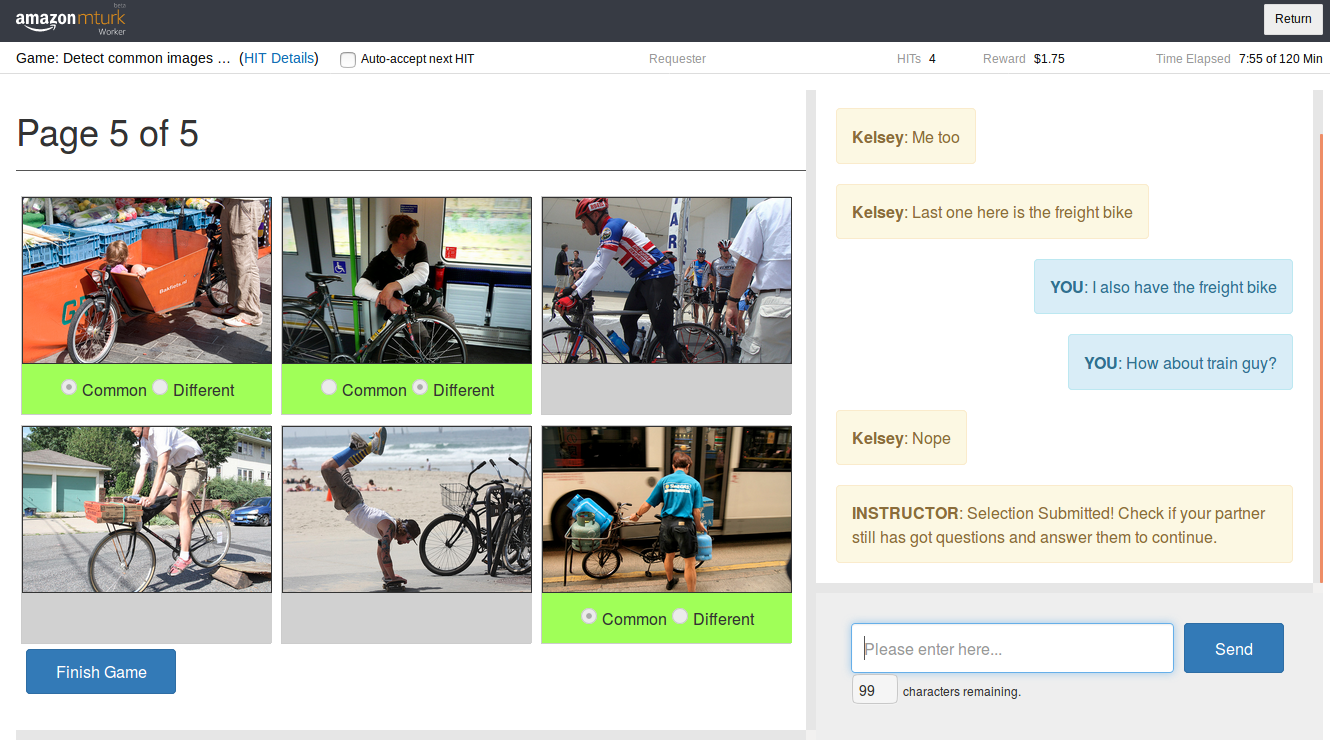The height and width of the screenshot is (745, 1330).
Task: Click the gas cylinder delivery bike thumbnail
Action: click(667, 509)
